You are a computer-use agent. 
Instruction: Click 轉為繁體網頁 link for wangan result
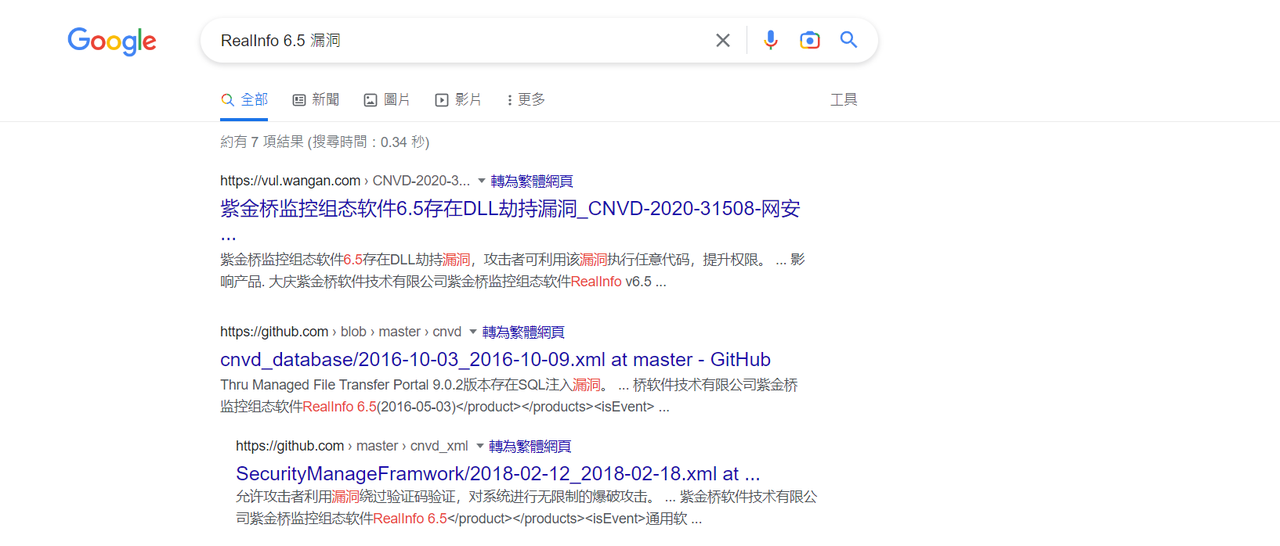click(532, 181)
